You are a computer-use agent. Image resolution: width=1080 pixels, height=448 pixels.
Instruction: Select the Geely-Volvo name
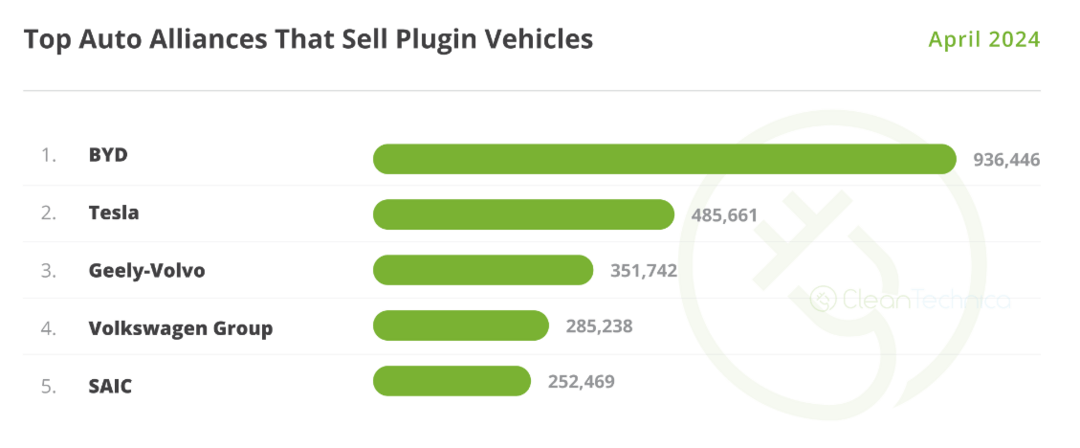coord(147,270)
